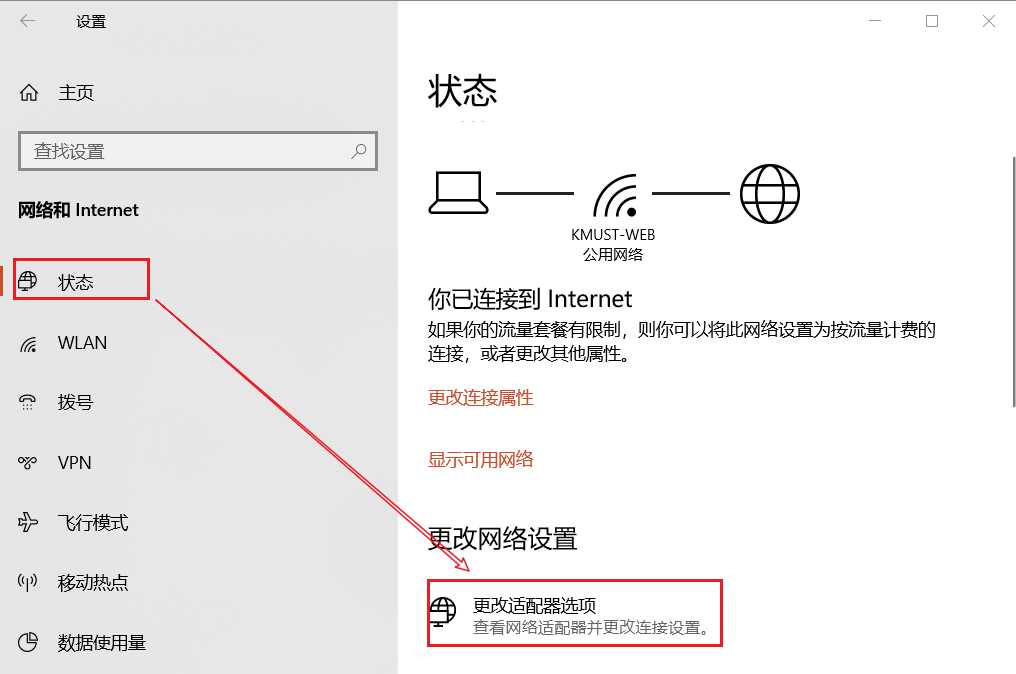This screenshot has width=1016, height=674.
Task: Click the back arrow icon
Action: coord(27,21)
